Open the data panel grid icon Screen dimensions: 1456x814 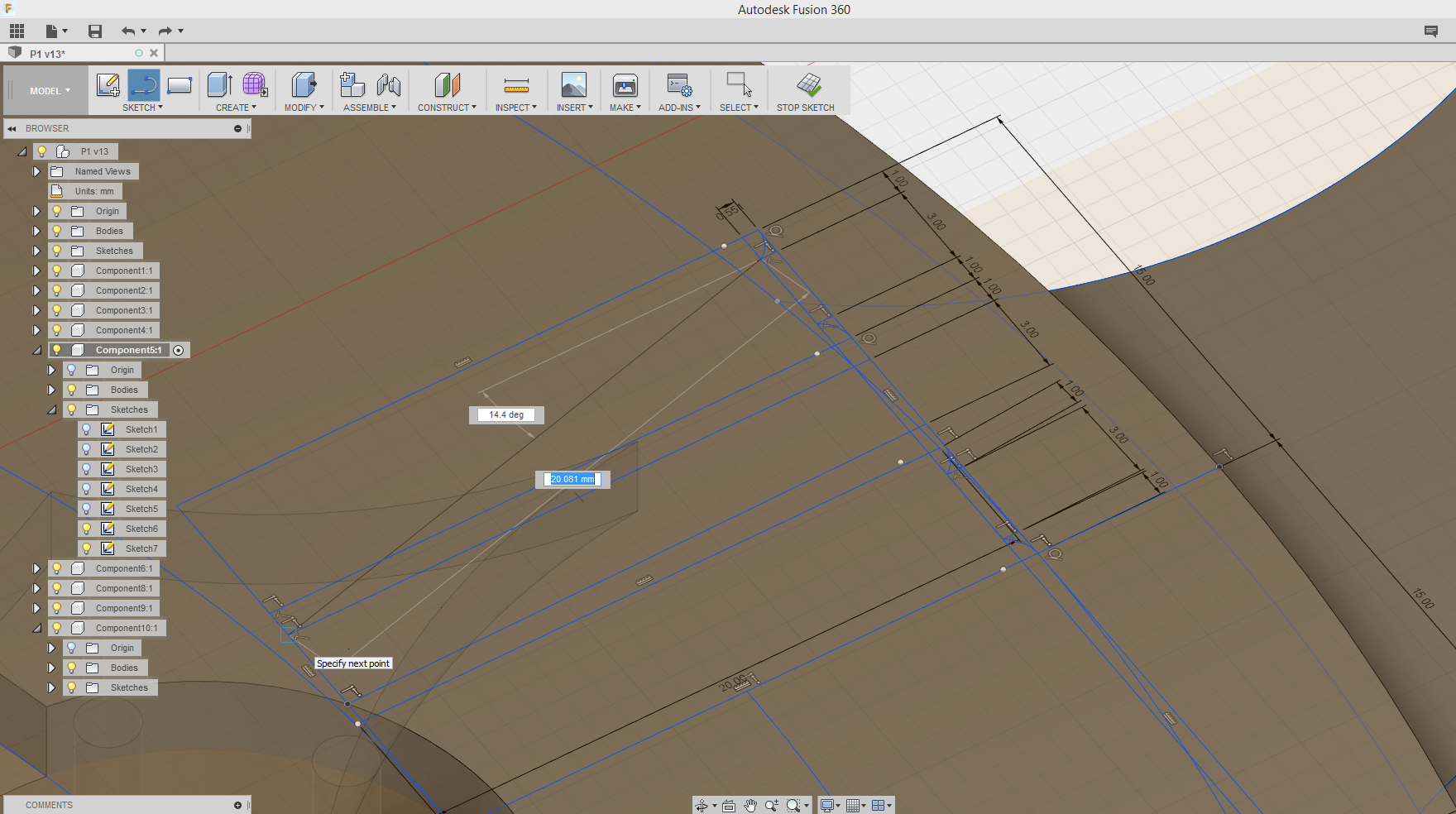[17, 31]
